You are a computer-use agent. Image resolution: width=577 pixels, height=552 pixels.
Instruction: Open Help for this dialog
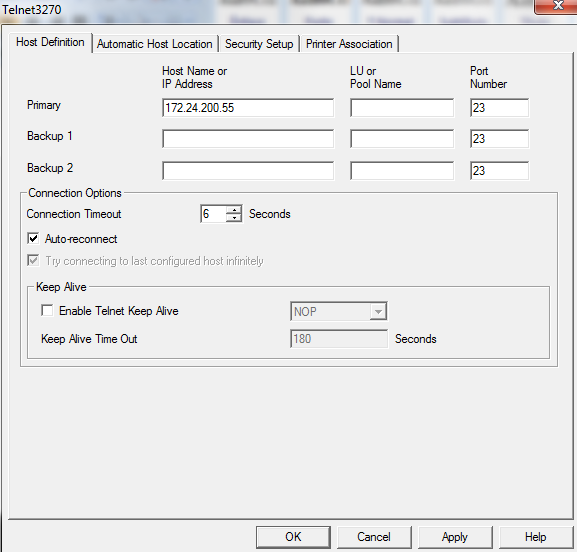(536, 537)
